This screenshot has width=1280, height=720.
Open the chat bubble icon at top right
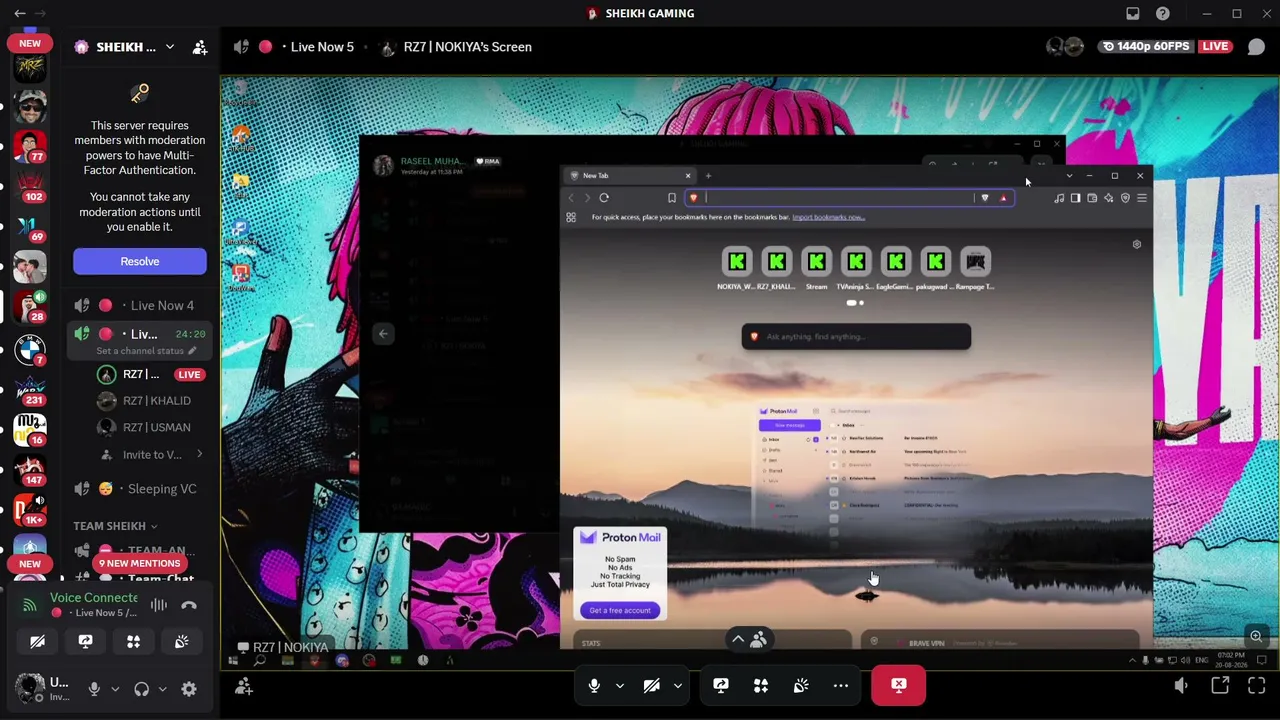[x=1257, y=47]
